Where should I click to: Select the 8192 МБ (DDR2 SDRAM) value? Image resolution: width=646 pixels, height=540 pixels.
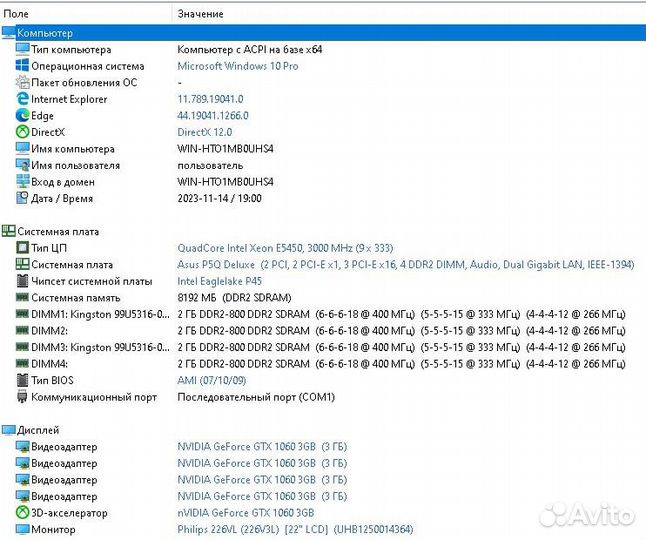234,297
